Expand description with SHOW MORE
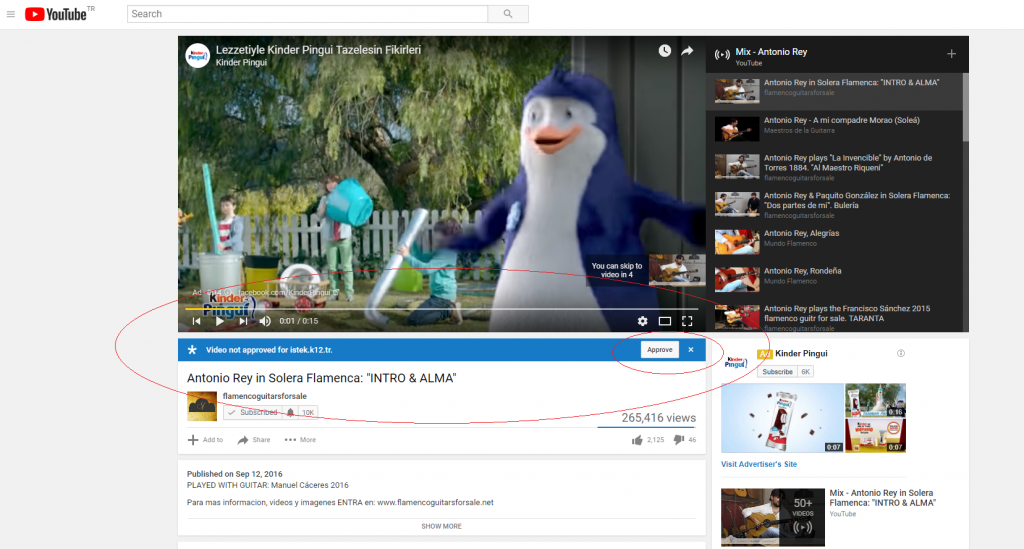The width and height of the screenshot is (1024, 549). pyautogui.click(x=441, y=526)
